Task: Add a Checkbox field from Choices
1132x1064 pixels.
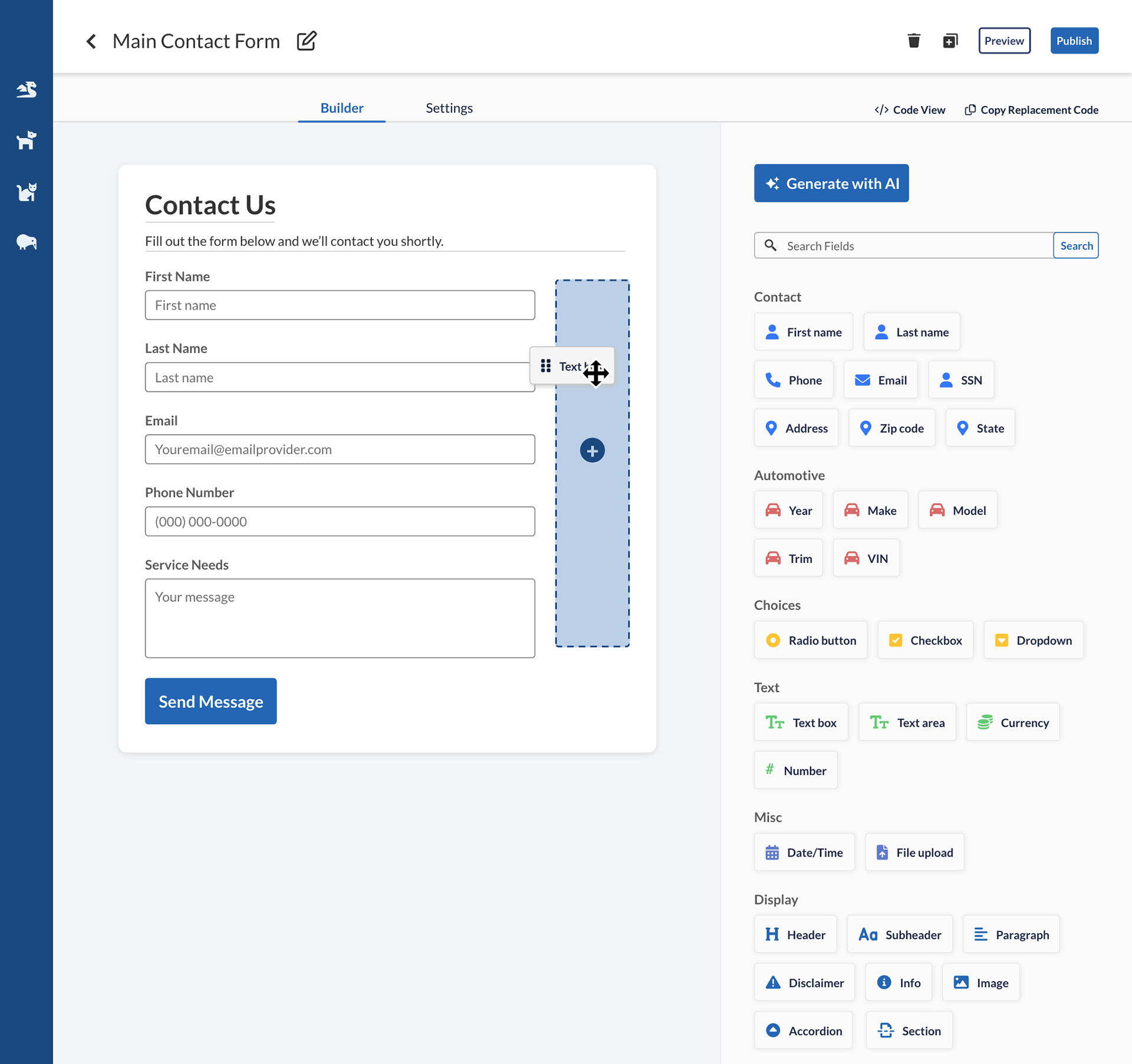Action: click(x=925, y=640)
